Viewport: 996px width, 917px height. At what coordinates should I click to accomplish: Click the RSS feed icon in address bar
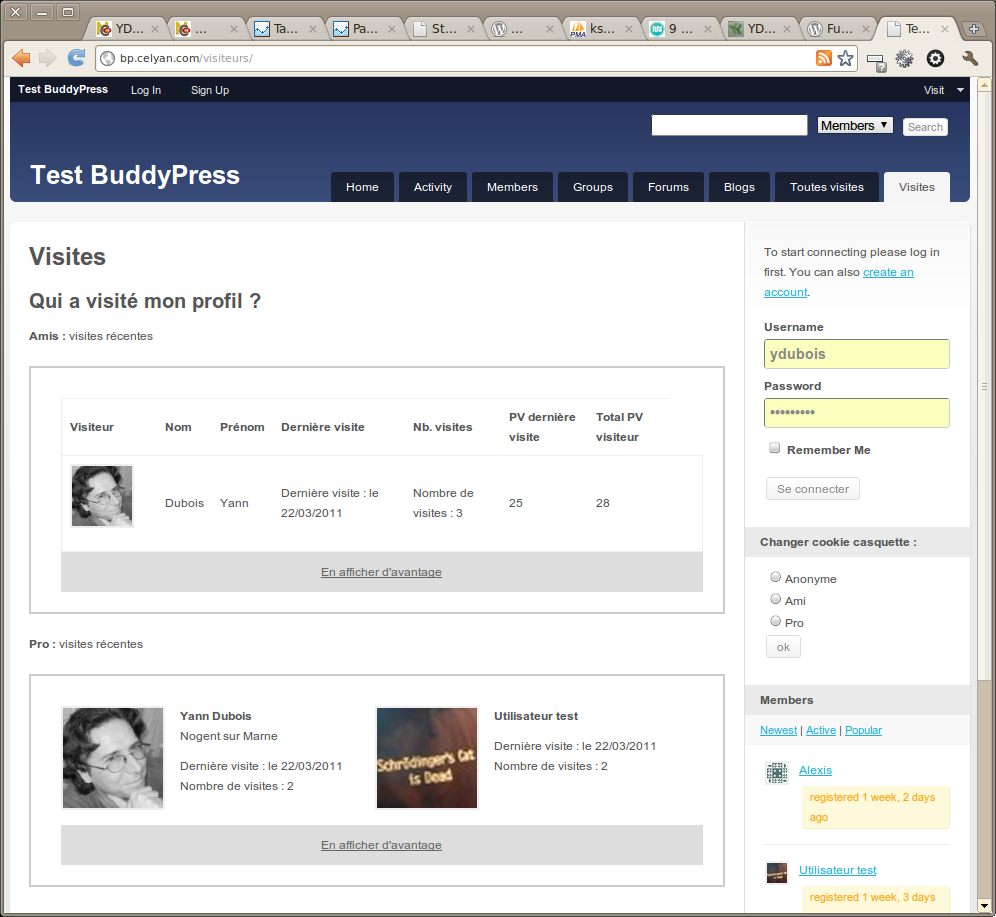click(824, 58)
